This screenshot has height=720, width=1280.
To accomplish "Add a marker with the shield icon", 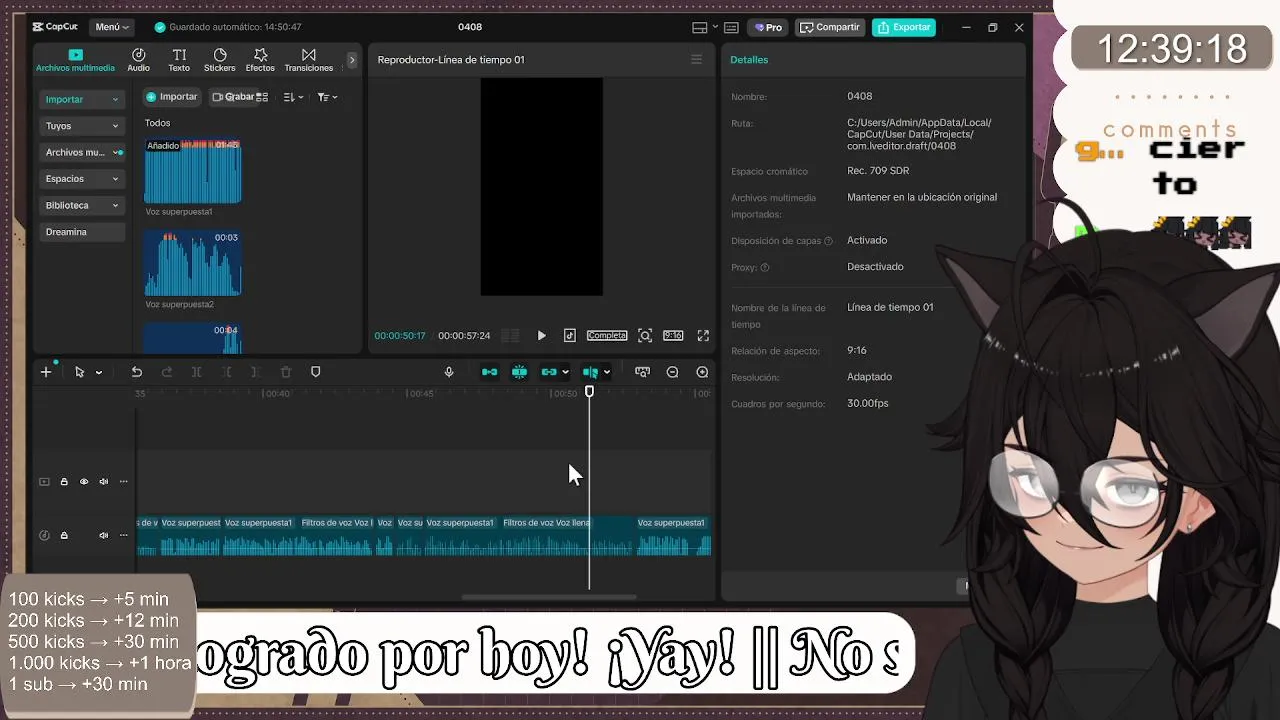I will click(316, 372).
